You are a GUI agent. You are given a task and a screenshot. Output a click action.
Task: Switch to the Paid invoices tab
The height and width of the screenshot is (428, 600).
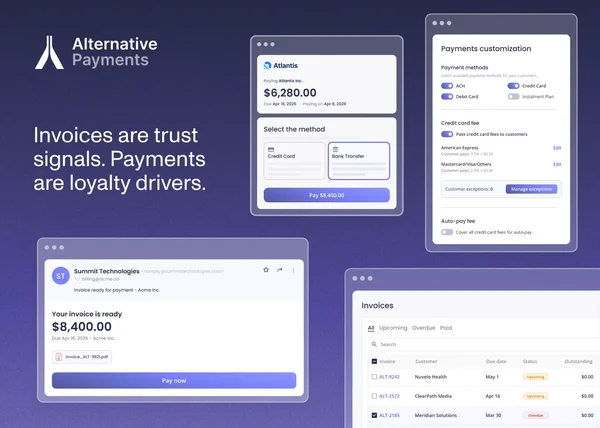point(446,328)
